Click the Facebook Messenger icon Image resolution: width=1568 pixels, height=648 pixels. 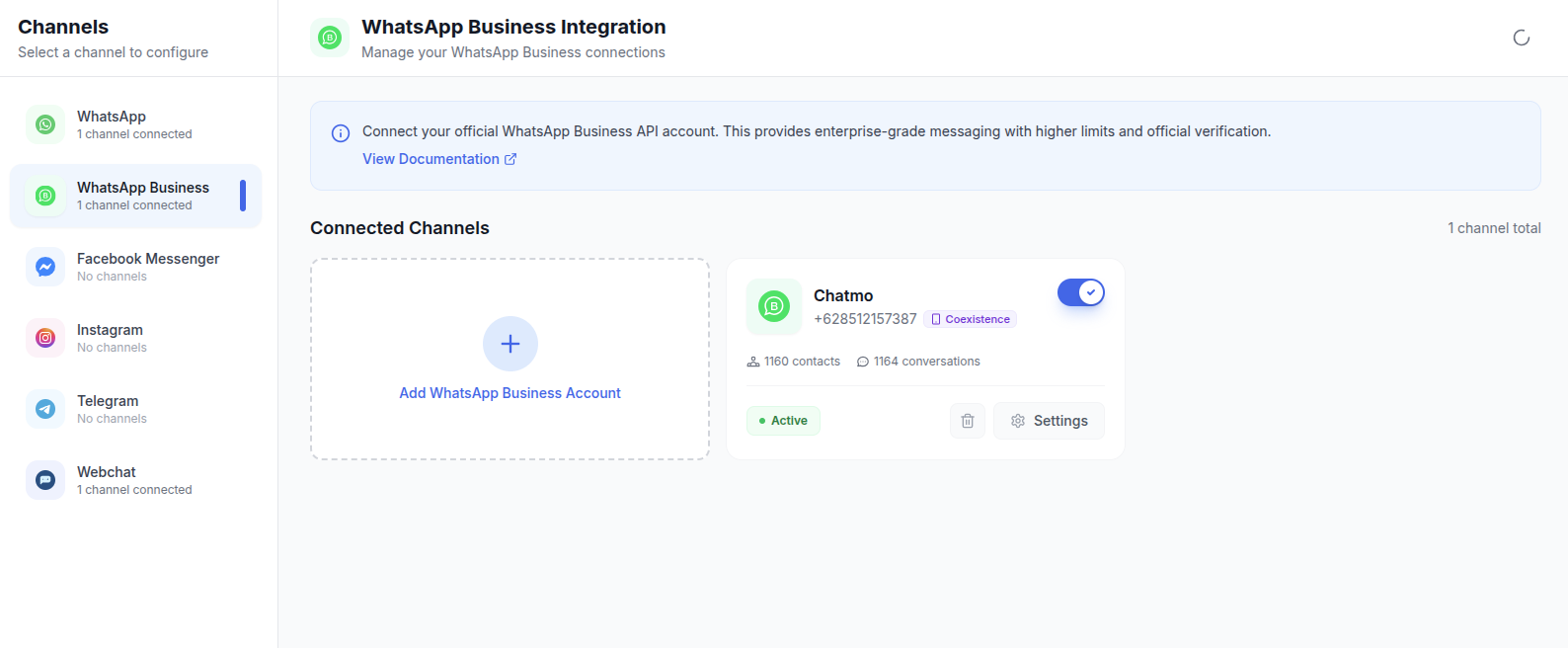coord(45,267)
